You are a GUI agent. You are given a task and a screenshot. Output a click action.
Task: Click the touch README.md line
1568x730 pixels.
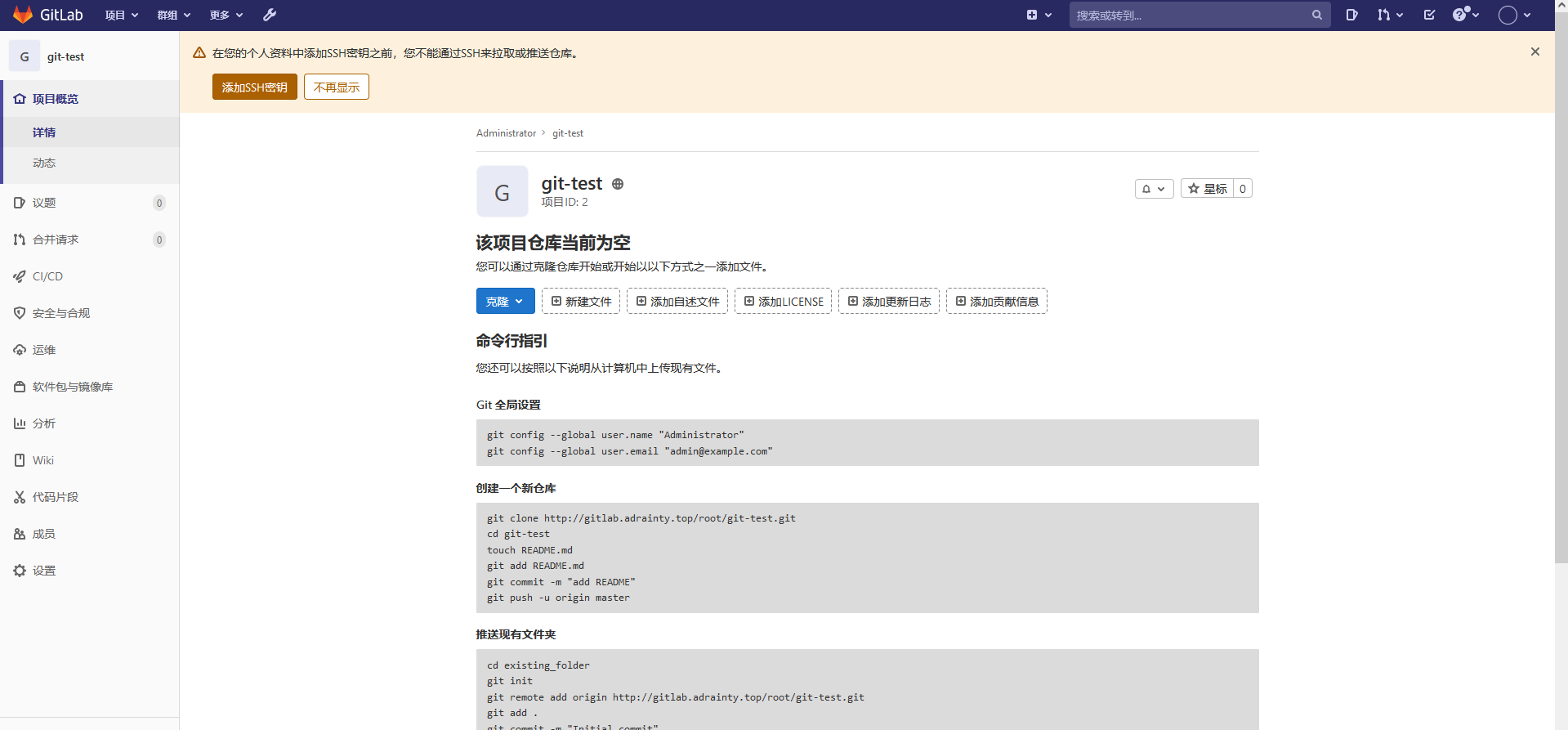click(x=530, y=550)
